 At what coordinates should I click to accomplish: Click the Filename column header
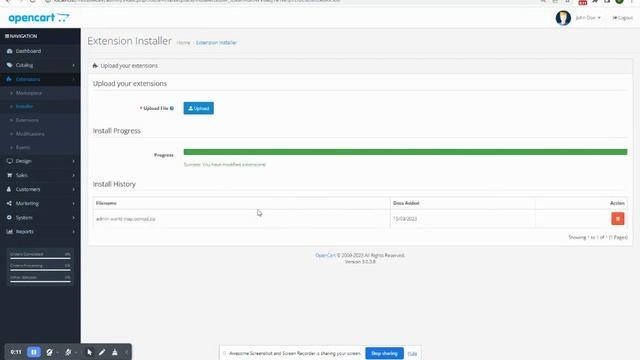pyautogui.click(x=106, y=203)
